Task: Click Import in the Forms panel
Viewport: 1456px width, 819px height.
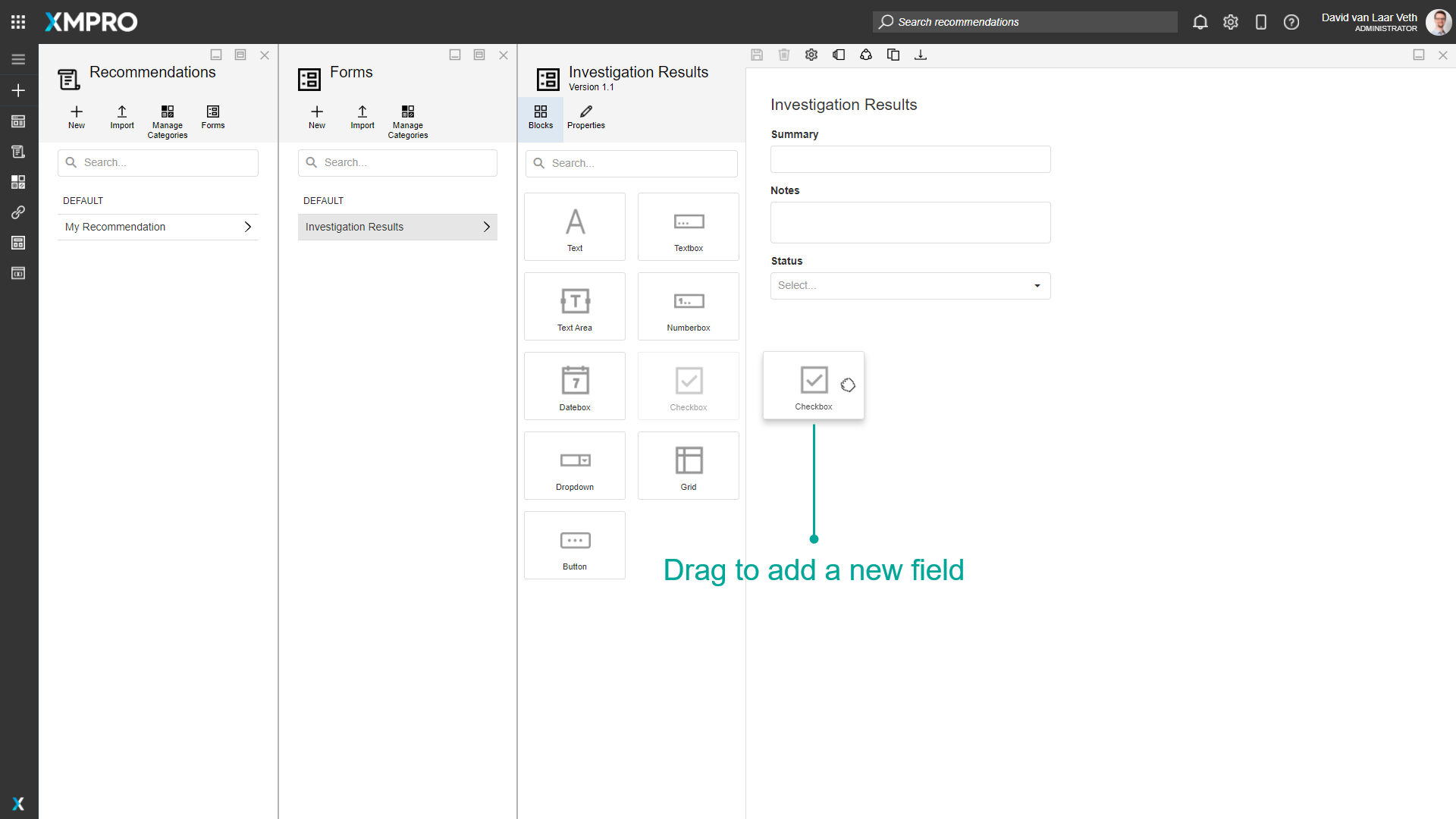Action: click(362, 118)
